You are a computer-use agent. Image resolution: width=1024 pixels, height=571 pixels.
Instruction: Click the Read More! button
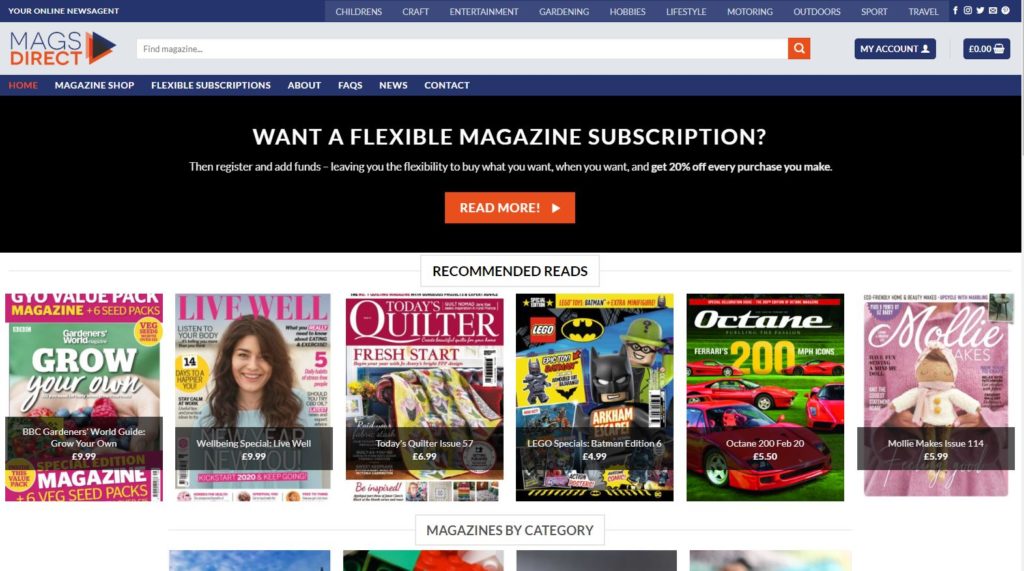click(509, 208)
